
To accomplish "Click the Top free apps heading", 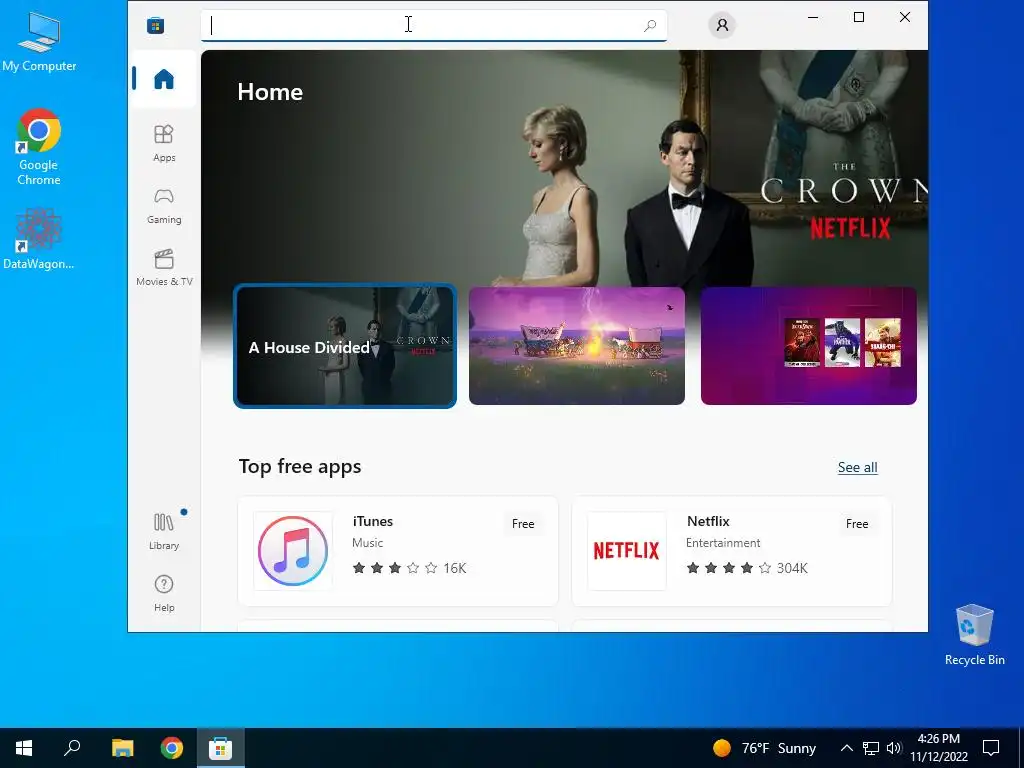I will (300, 467).
